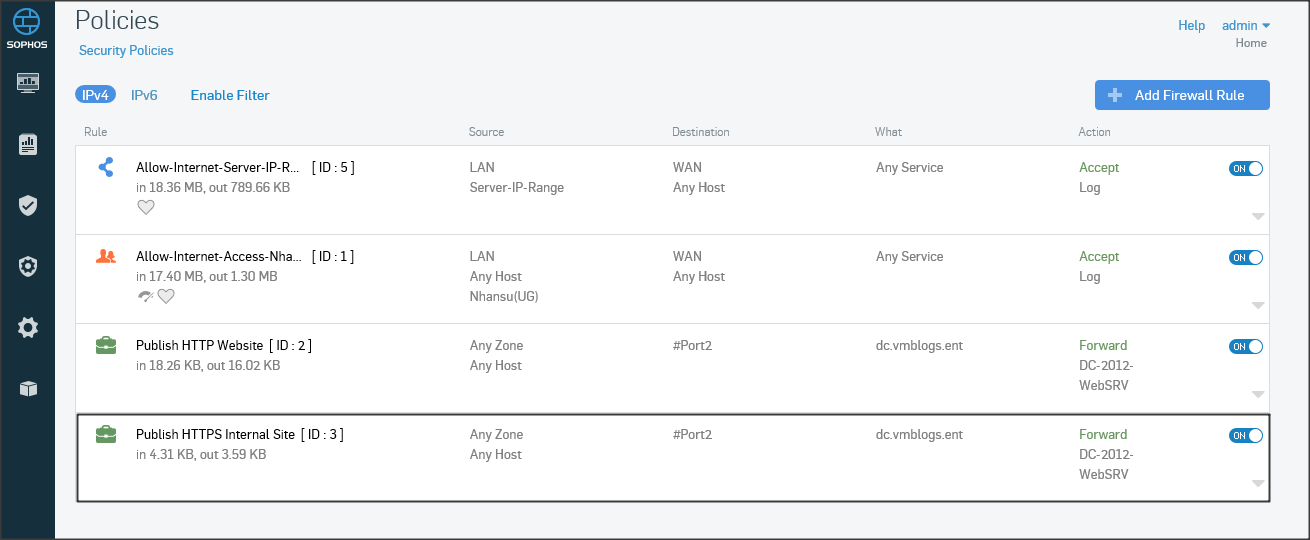Switch to the IPv6 tab
This screenshot has width=1310, height=540.
click(x=144, y=95)
